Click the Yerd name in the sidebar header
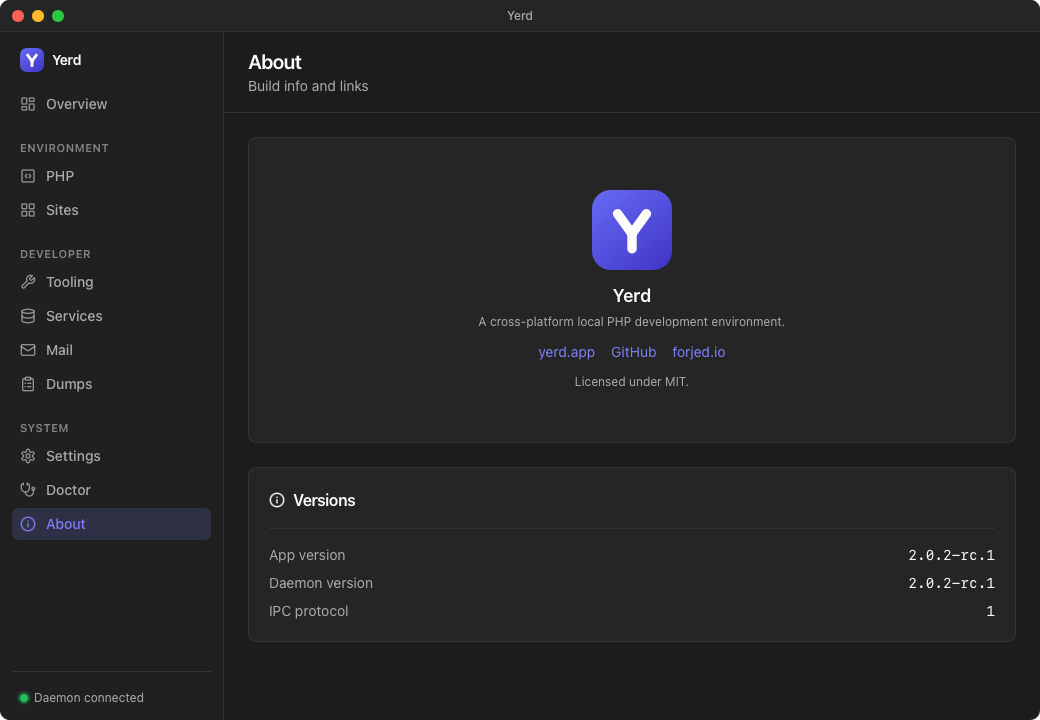 click(x=66, y=60)
